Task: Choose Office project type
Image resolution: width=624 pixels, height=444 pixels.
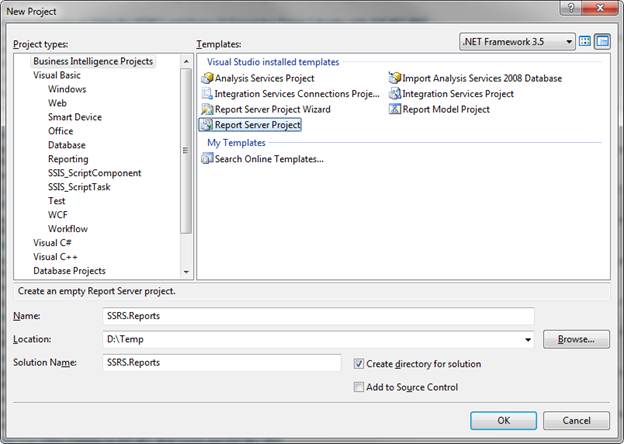Action: (60, 131)
